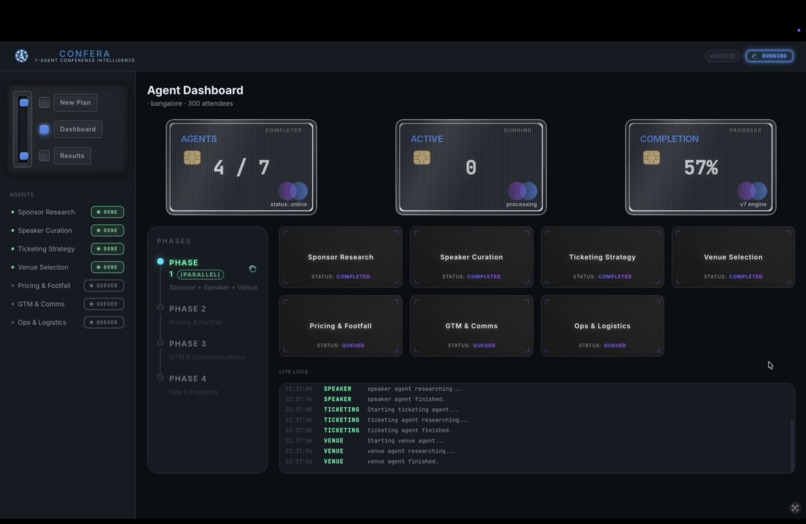Click the fullscreen icon in bottom corner
The width and height of the screenshot is (806, 524).
[795, 508]
